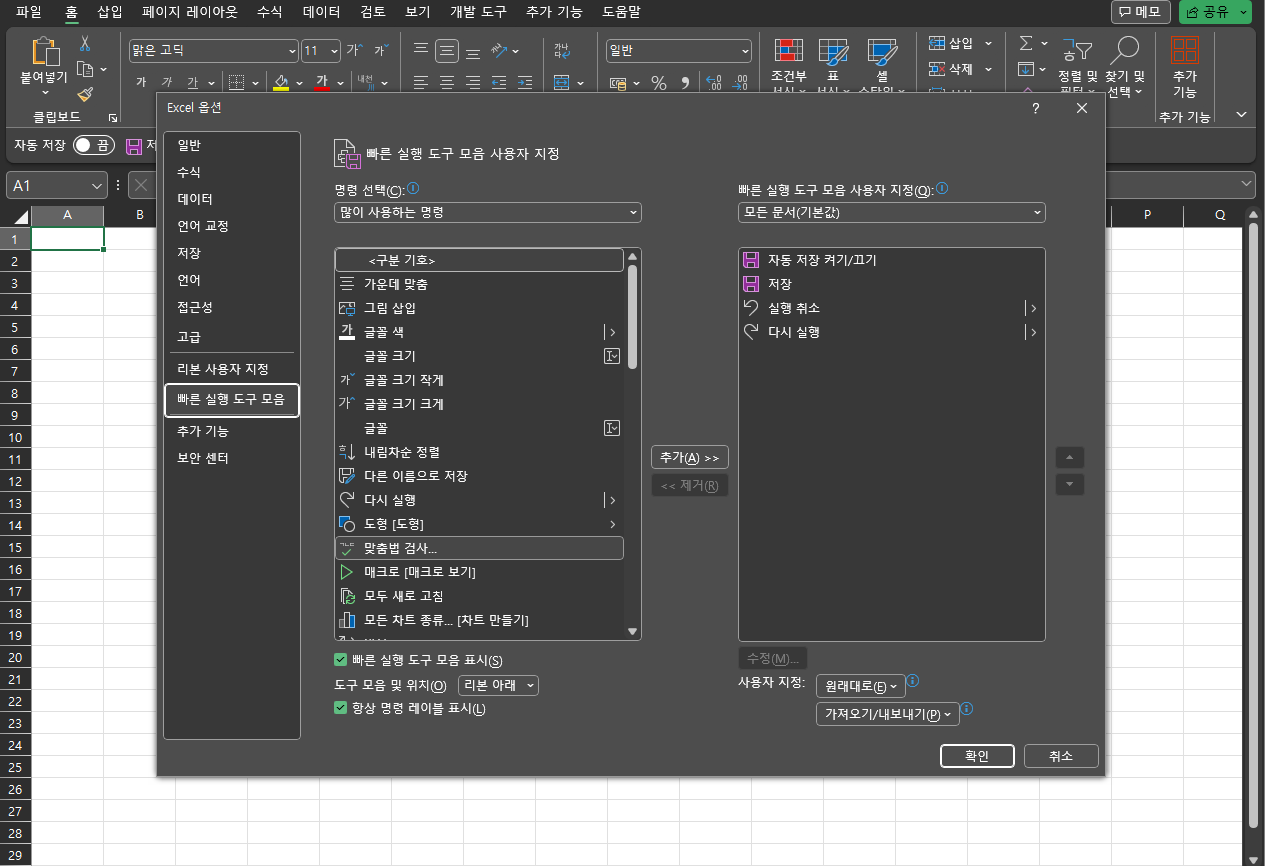Select 자동 저장 켜기/끄기 in right list
The image size is (1265, 866).
[891, 260]
